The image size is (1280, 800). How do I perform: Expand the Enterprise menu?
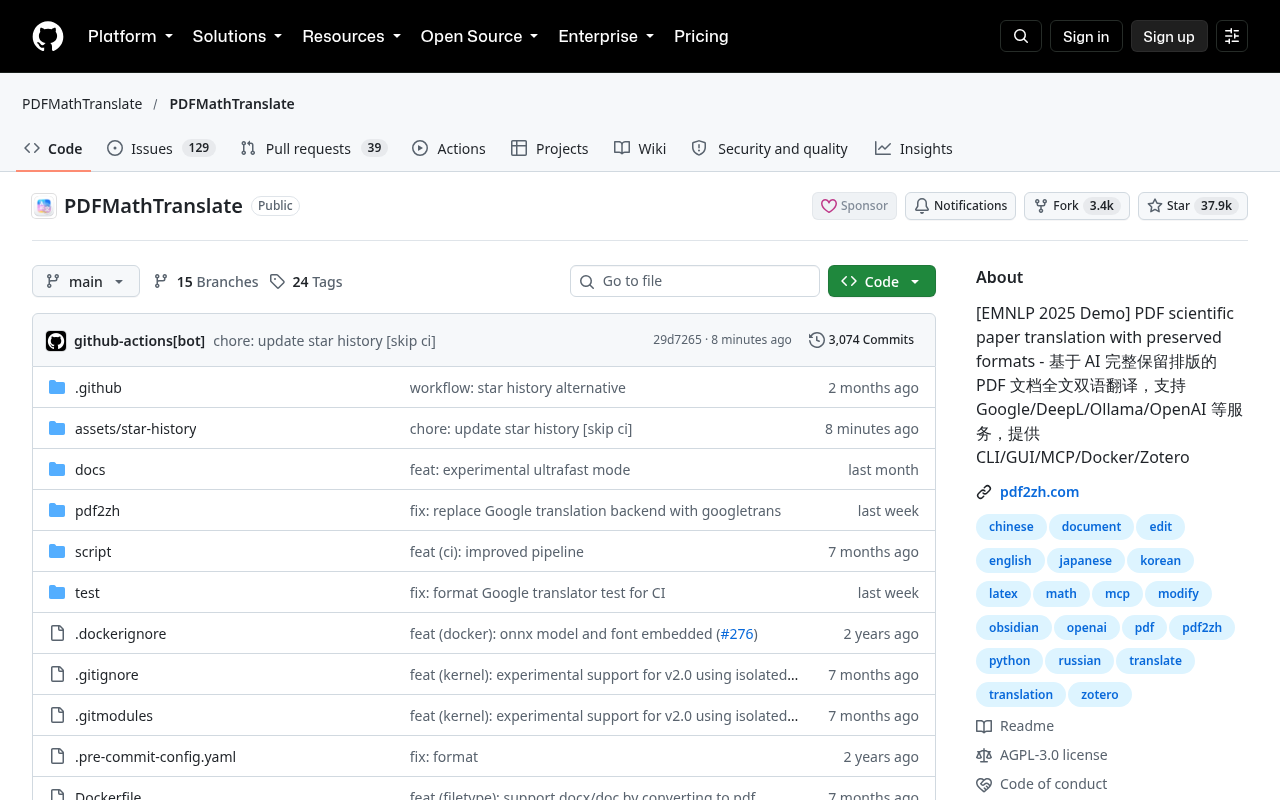click(x=606, y=36)
